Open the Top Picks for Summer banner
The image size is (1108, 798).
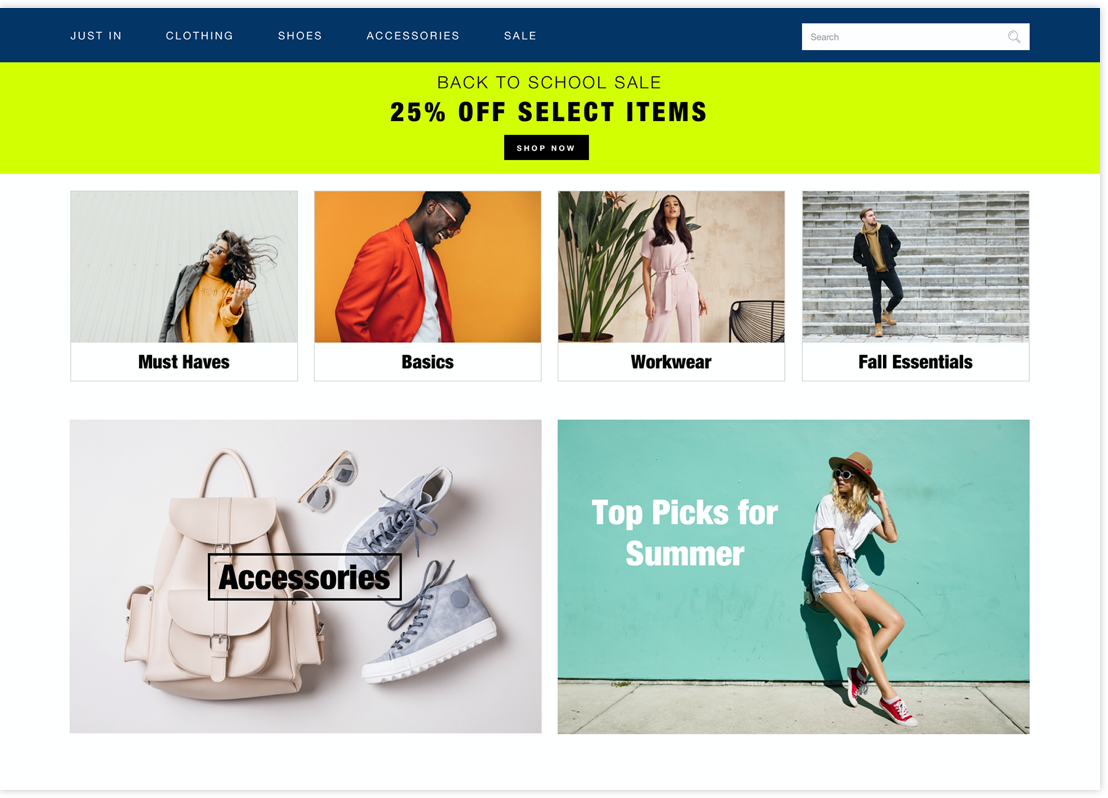pyautogui.click(x=794, y=577)
